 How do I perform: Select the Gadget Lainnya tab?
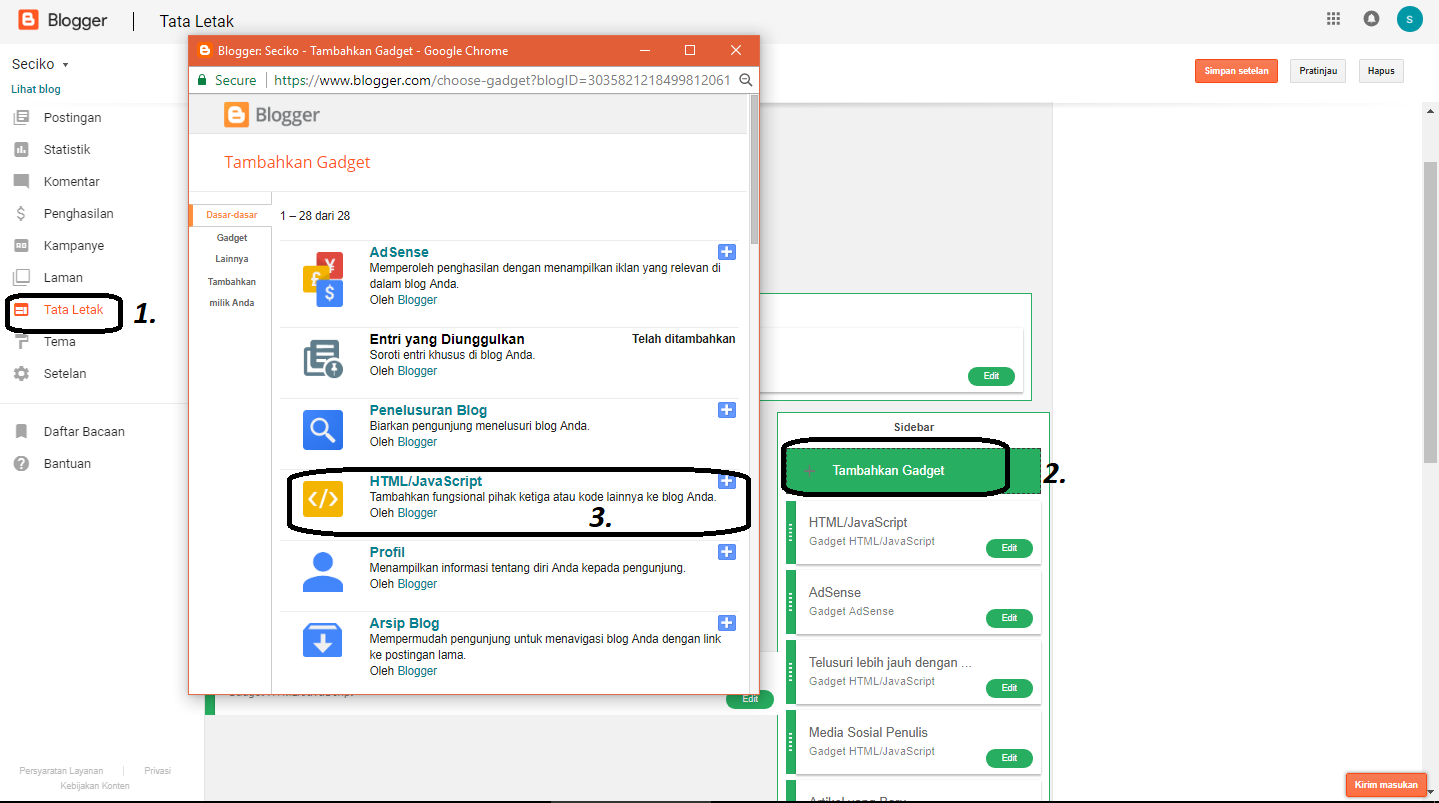coord(232,248)
